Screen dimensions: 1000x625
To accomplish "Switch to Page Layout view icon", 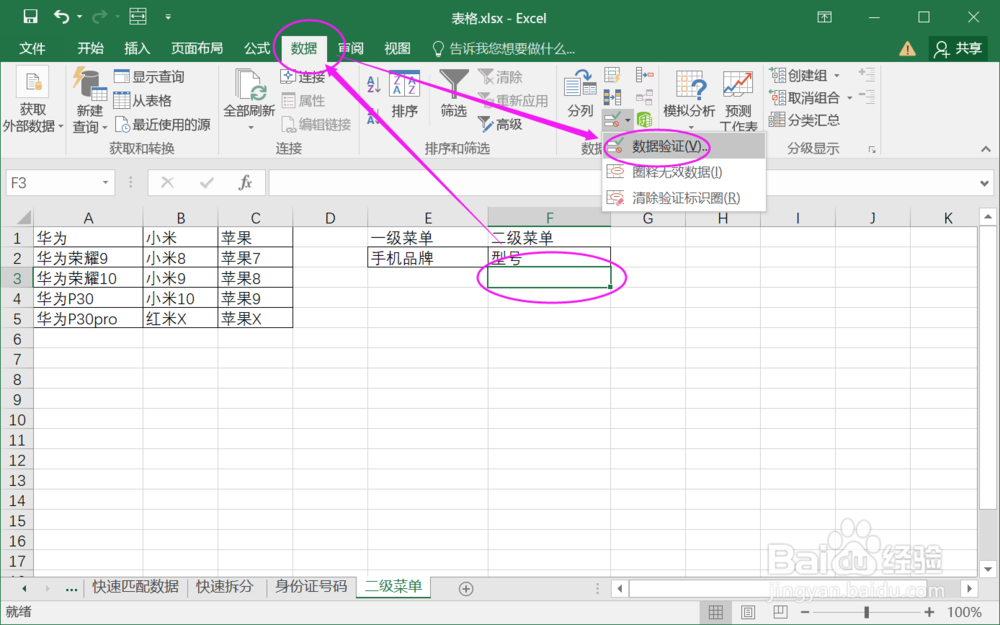I will pyautogui.click(x=748, y=613).
